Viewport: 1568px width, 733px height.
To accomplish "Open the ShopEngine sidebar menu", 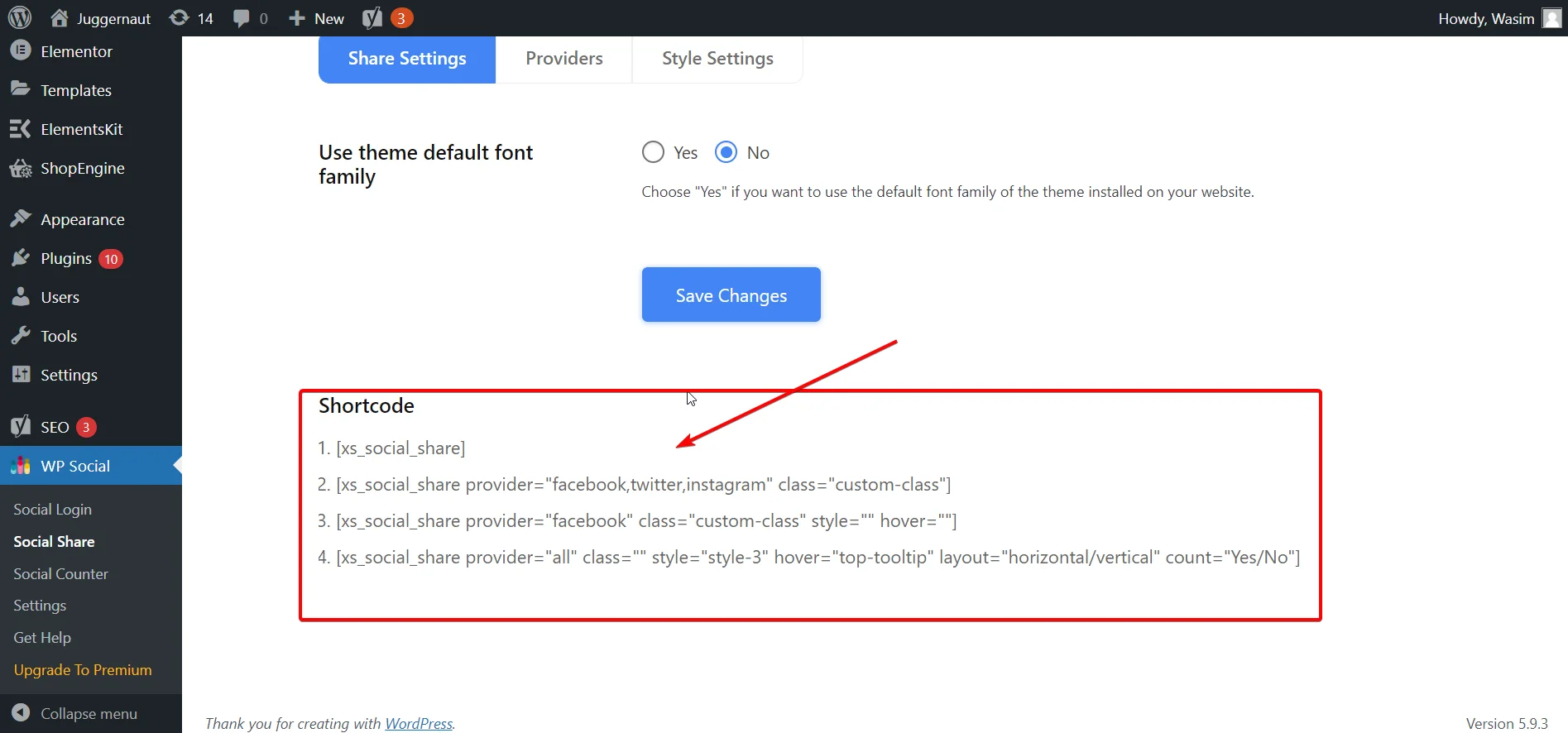I will [82, 169].
